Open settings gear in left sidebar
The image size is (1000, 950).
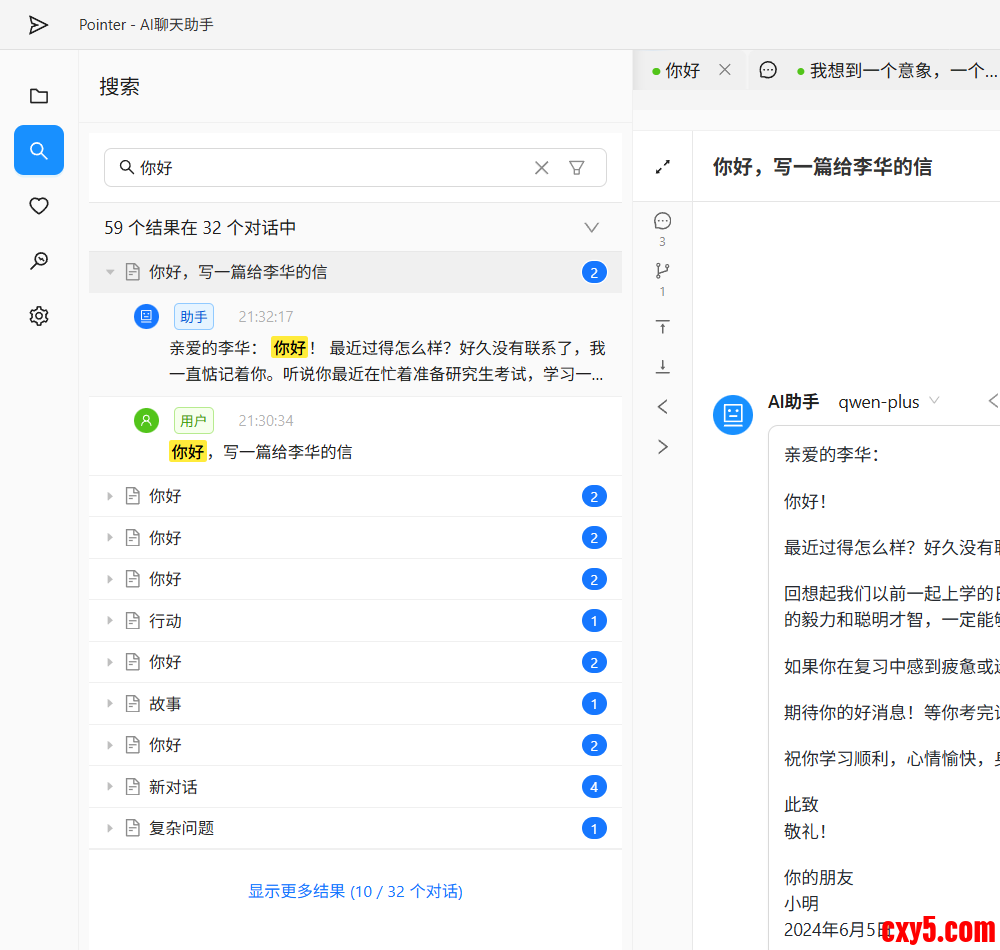pyautogui.click(x=39, y=316)
